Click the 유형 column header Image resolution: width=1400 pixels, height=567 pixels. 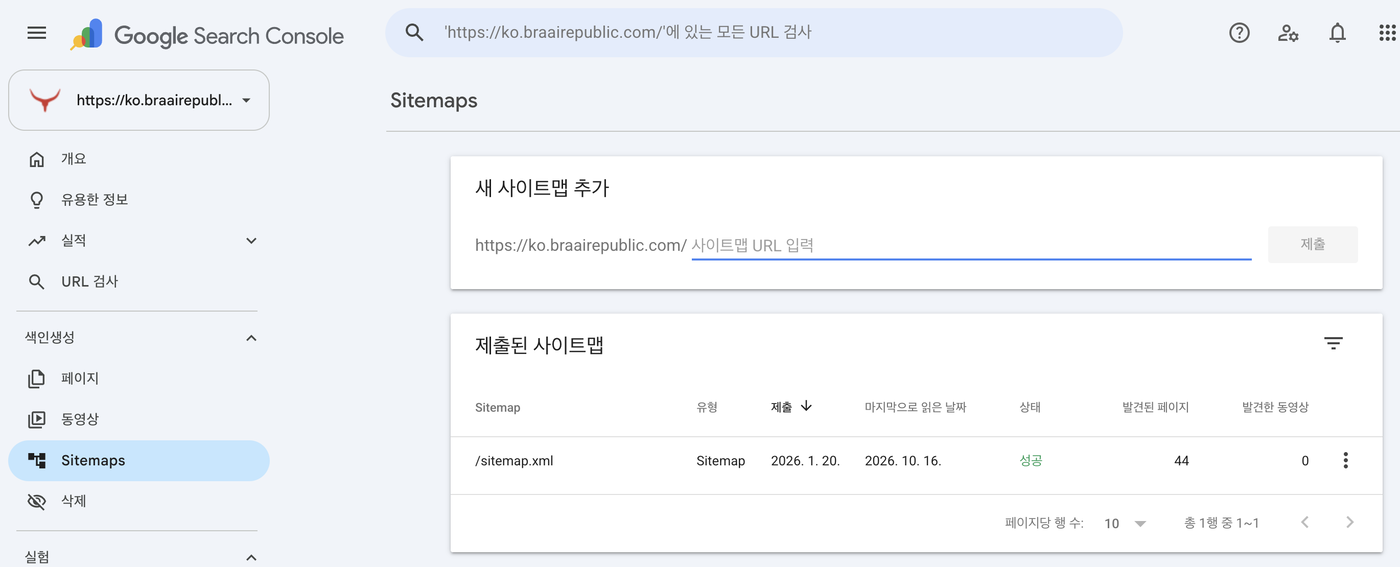pyautogui.click(x=707, y=407)
